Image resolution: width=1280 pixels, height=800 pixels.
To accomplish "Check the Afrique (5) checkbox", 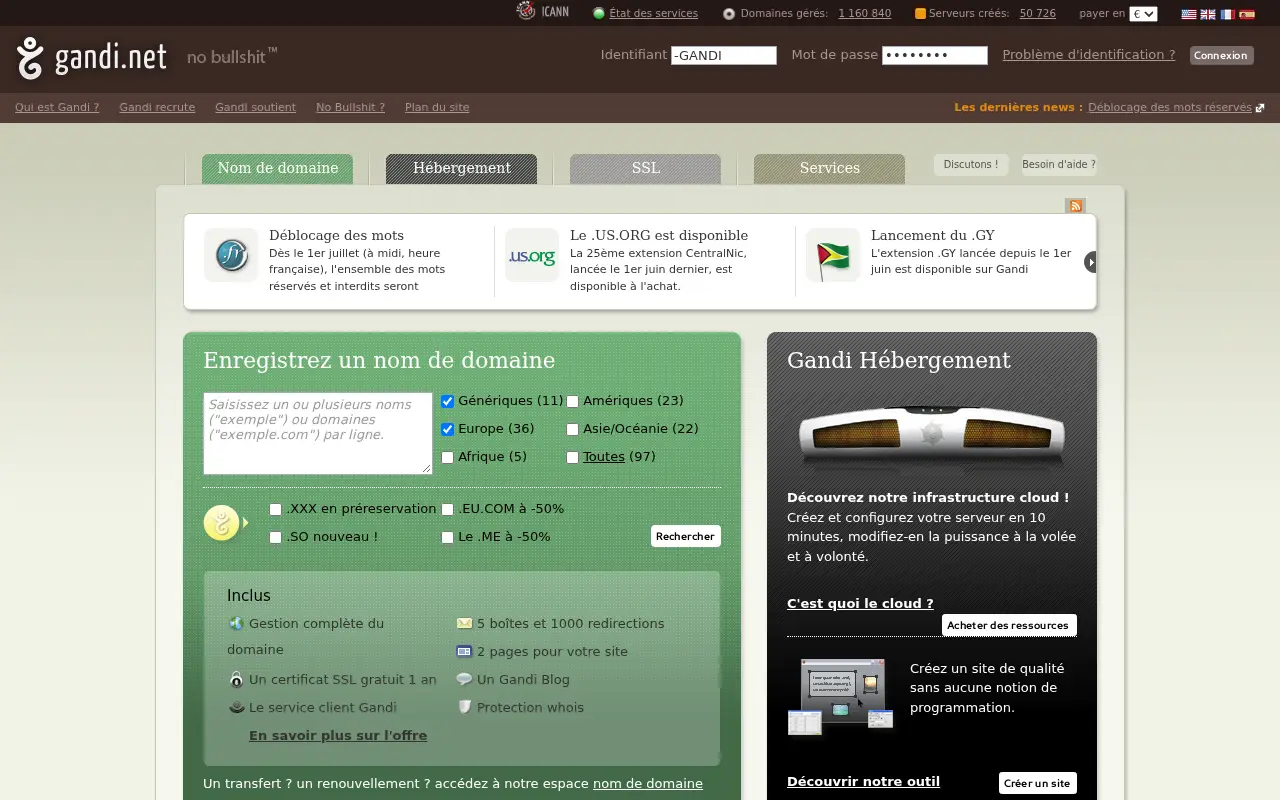I will click(447, 457).
